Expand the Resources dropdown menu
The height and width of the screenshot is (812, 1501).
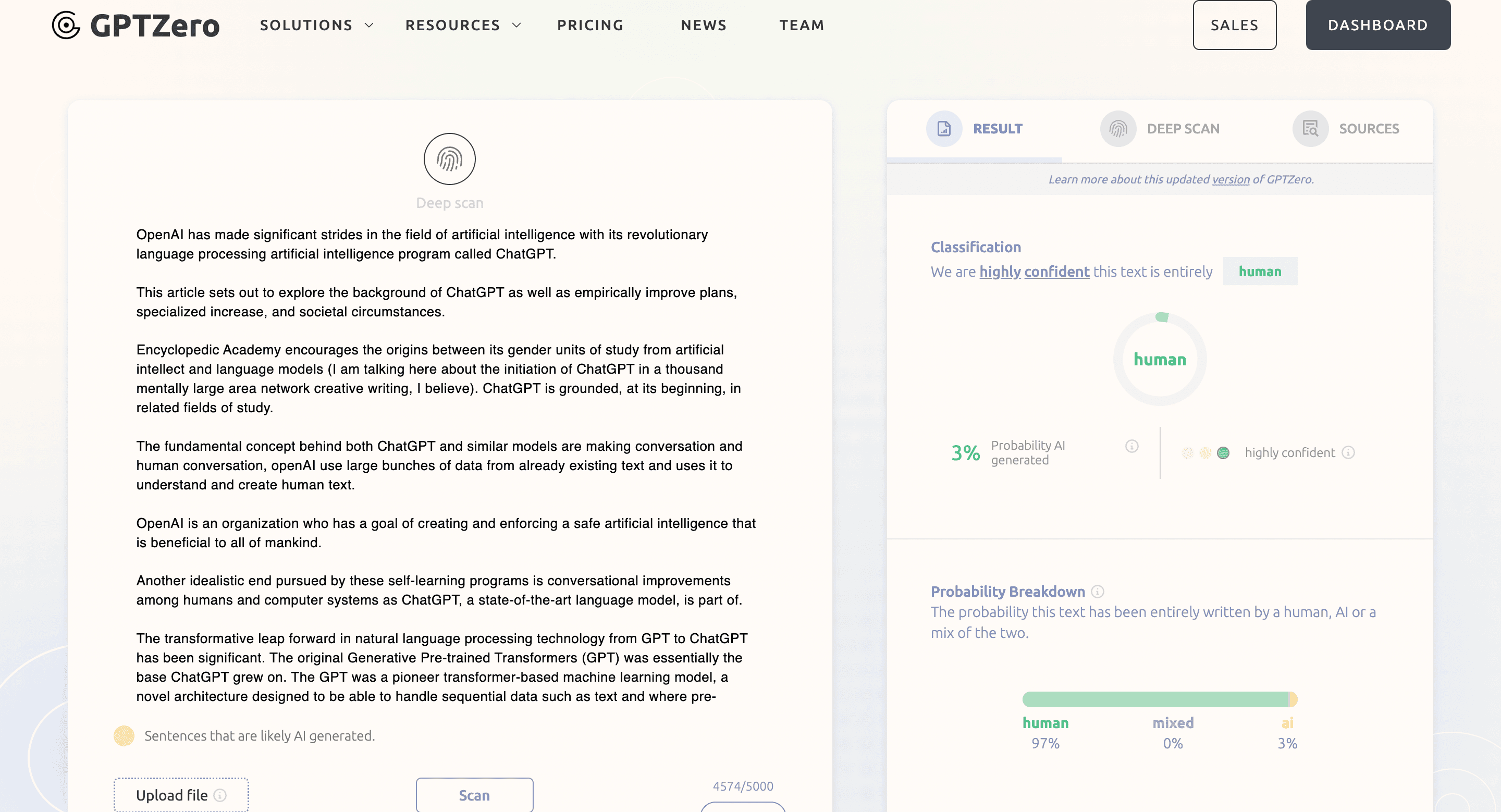[x=463, y=25]
